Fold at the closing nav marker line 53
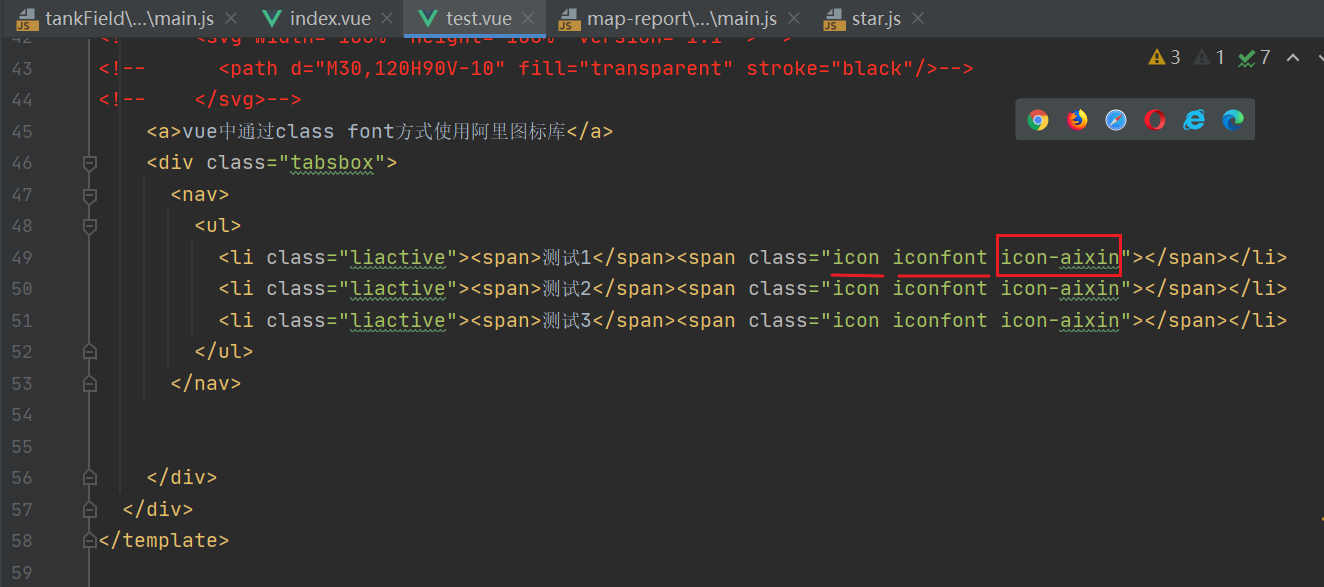This screenshot has height=587, width=1324. 90,384
